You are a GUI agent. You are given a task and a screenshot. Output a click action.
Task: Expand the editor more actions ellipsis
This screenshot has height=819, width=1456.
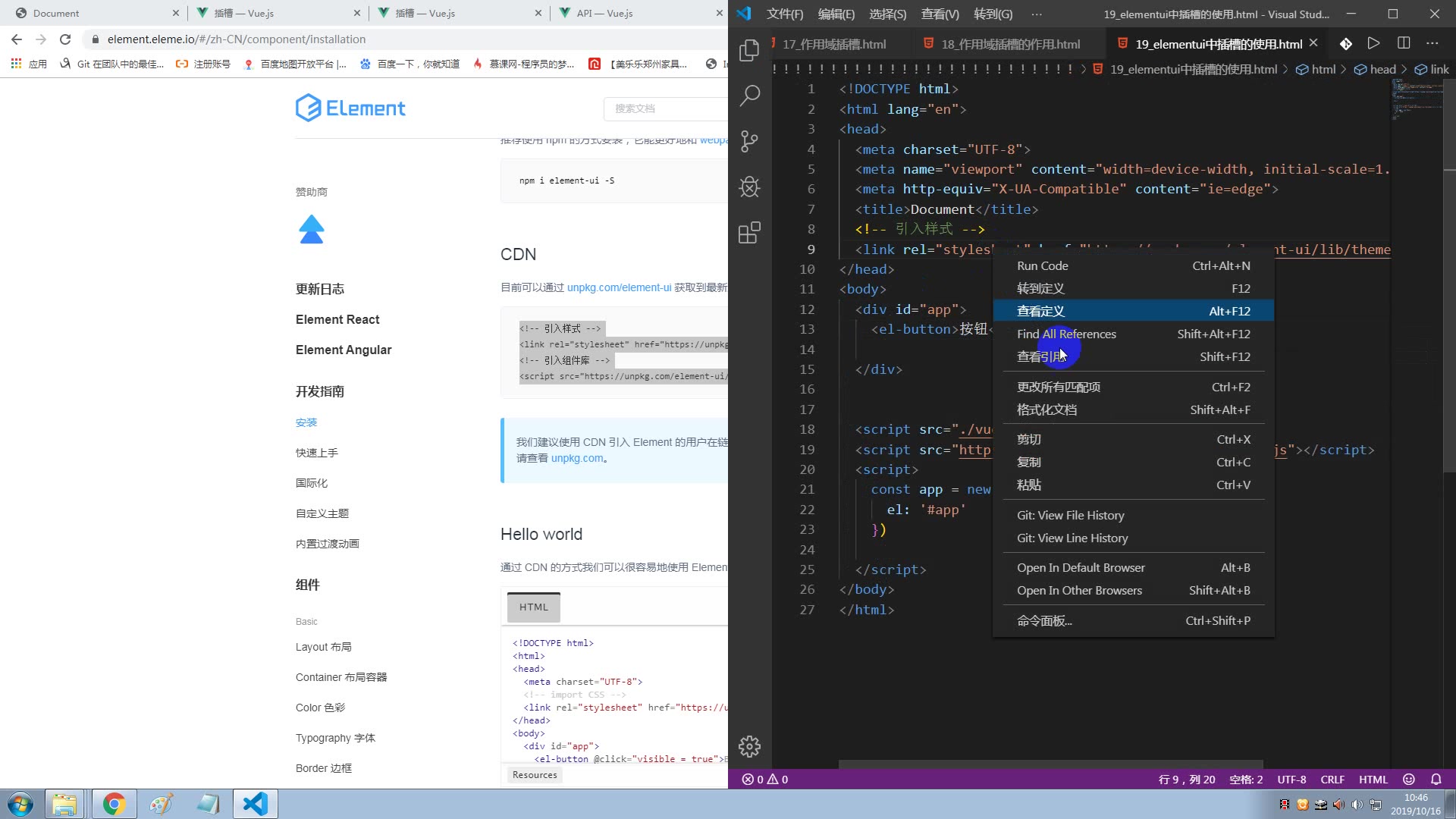1432,44
